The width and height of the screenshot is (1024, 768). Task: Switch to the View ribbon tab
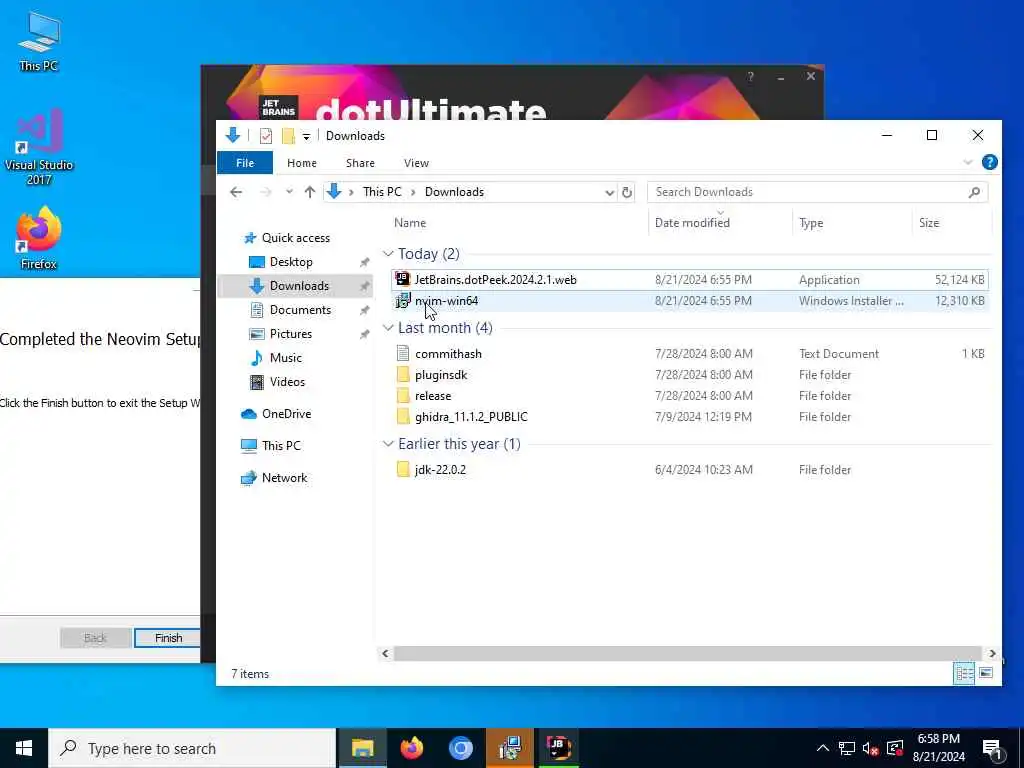(x=416, y=163)
